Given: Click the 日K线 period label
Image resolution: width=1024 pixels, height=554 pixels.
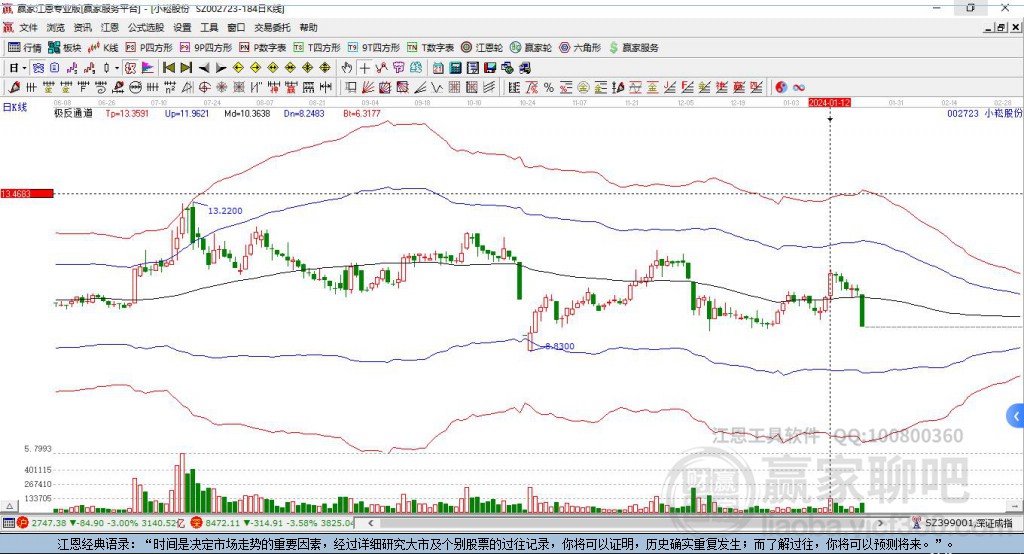Looking at the screenshot, I should click(x=15, y=107).
